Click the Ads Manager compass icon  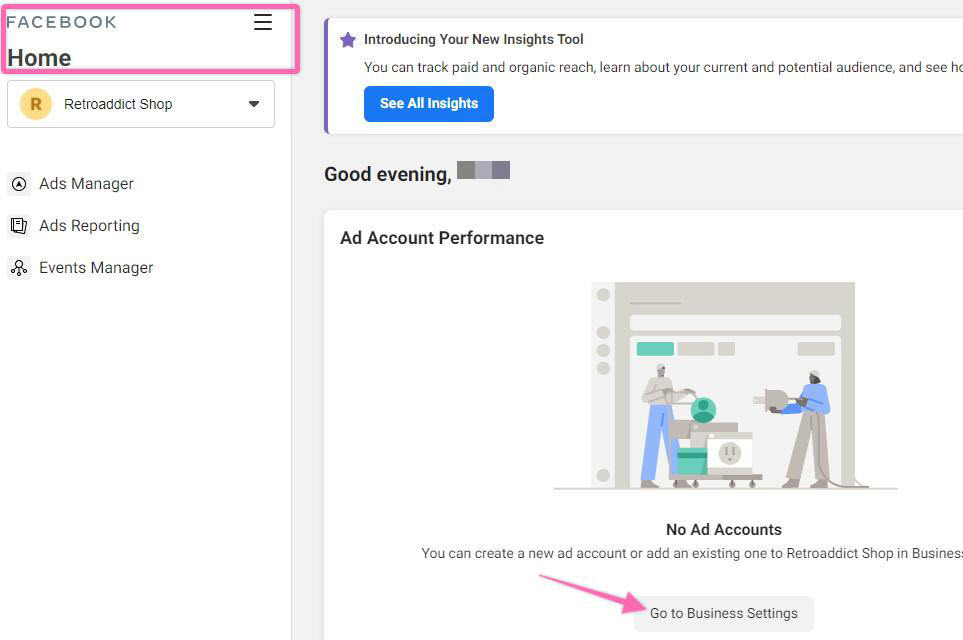coord(19,184)
